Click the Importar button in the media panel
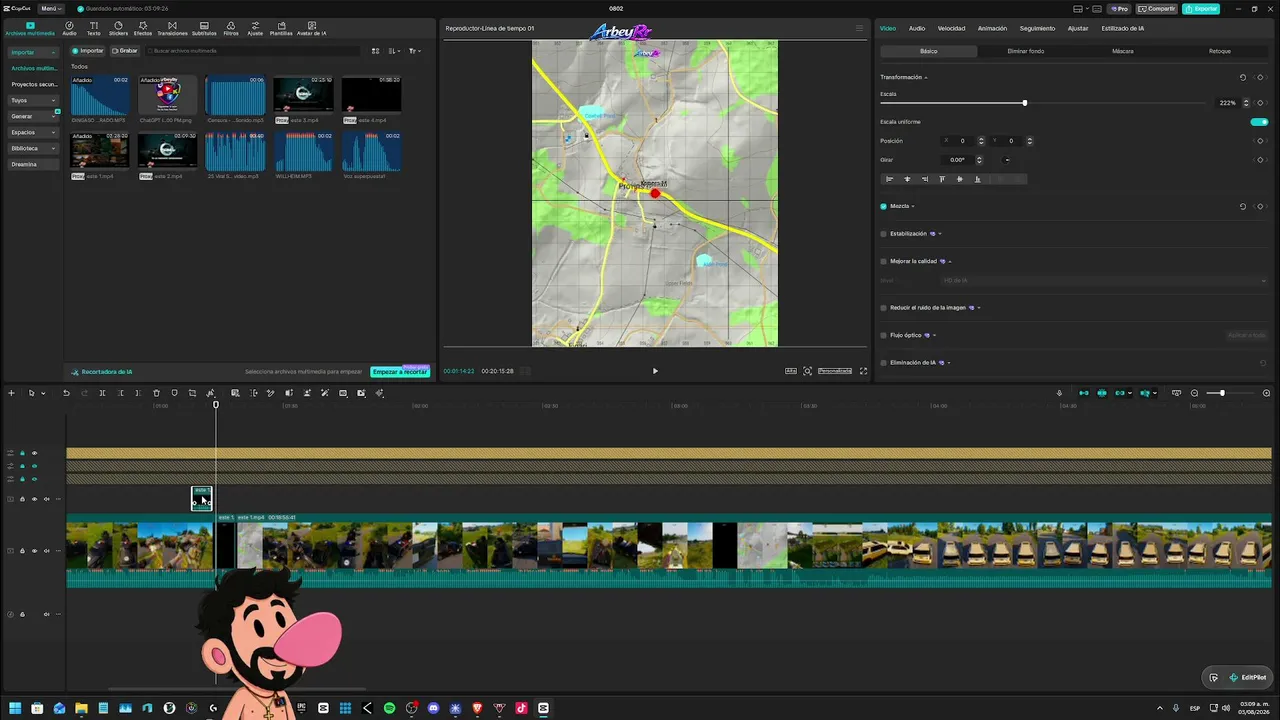Viewport: 1280px width, 720px height. [88, 51]
